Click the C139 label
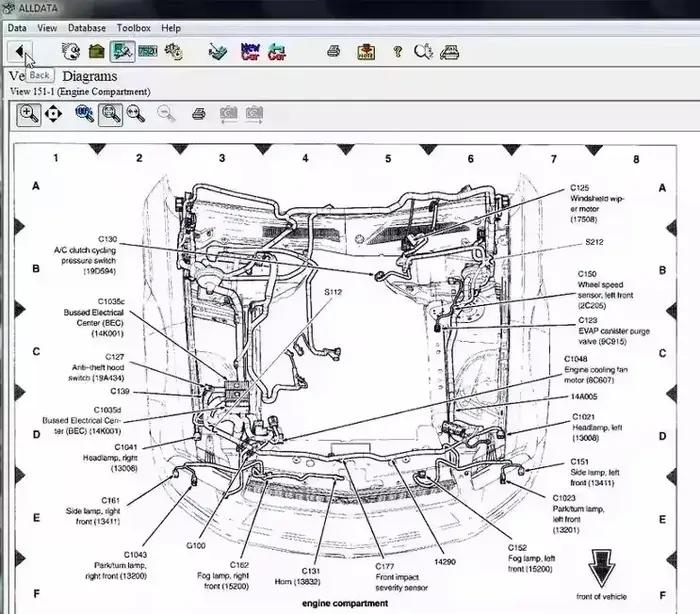Image resolution: width=700 pixels, height=614 pixels. (x=120, y=391)
